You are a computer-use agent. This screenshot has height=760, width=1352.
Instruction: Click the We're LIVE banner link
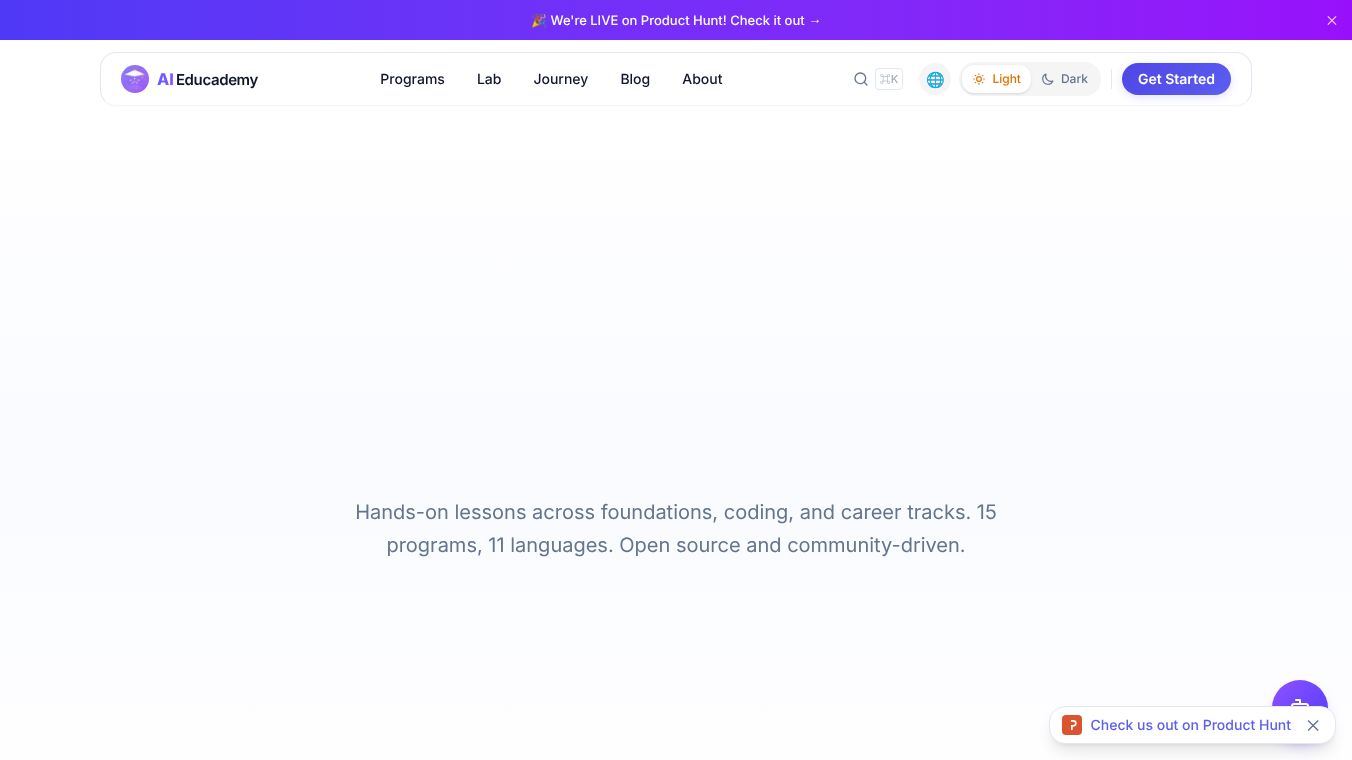(676, 20)
